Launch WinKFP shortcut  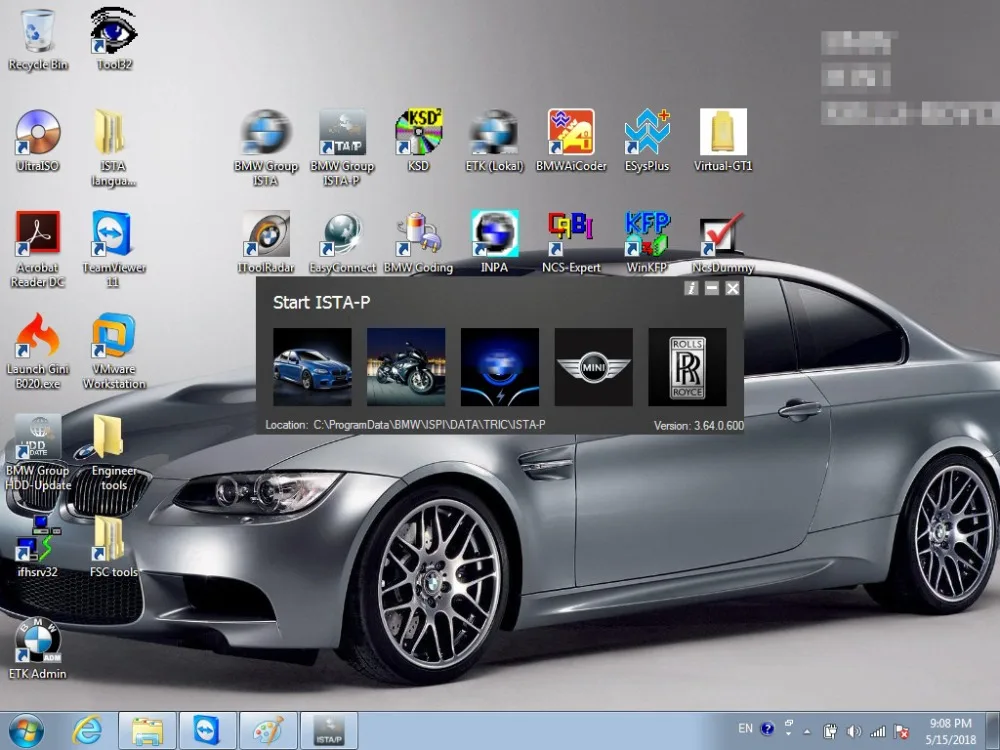[647, 242]
